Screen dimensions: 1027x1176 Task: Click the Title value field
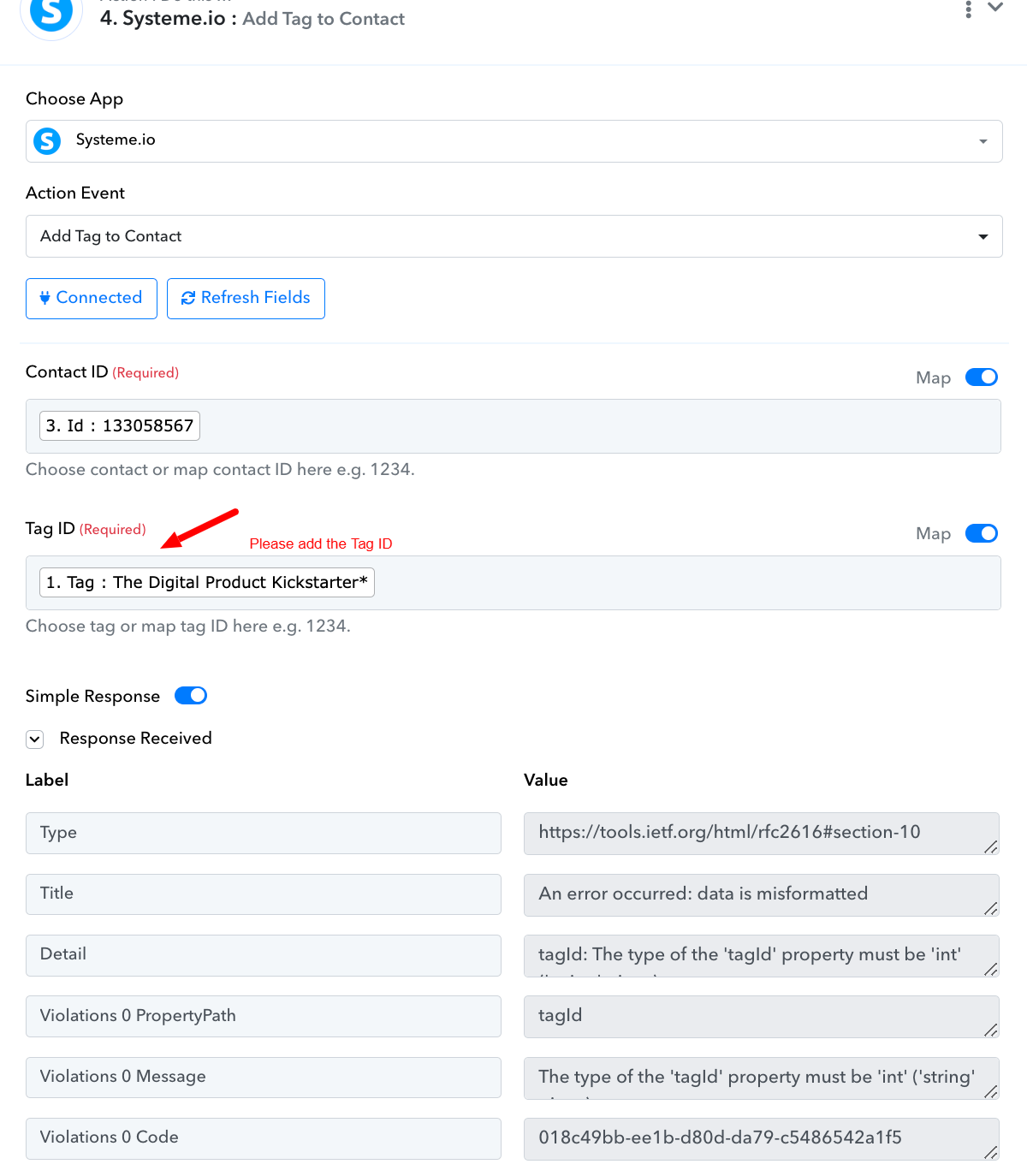[x=761, y=894]
